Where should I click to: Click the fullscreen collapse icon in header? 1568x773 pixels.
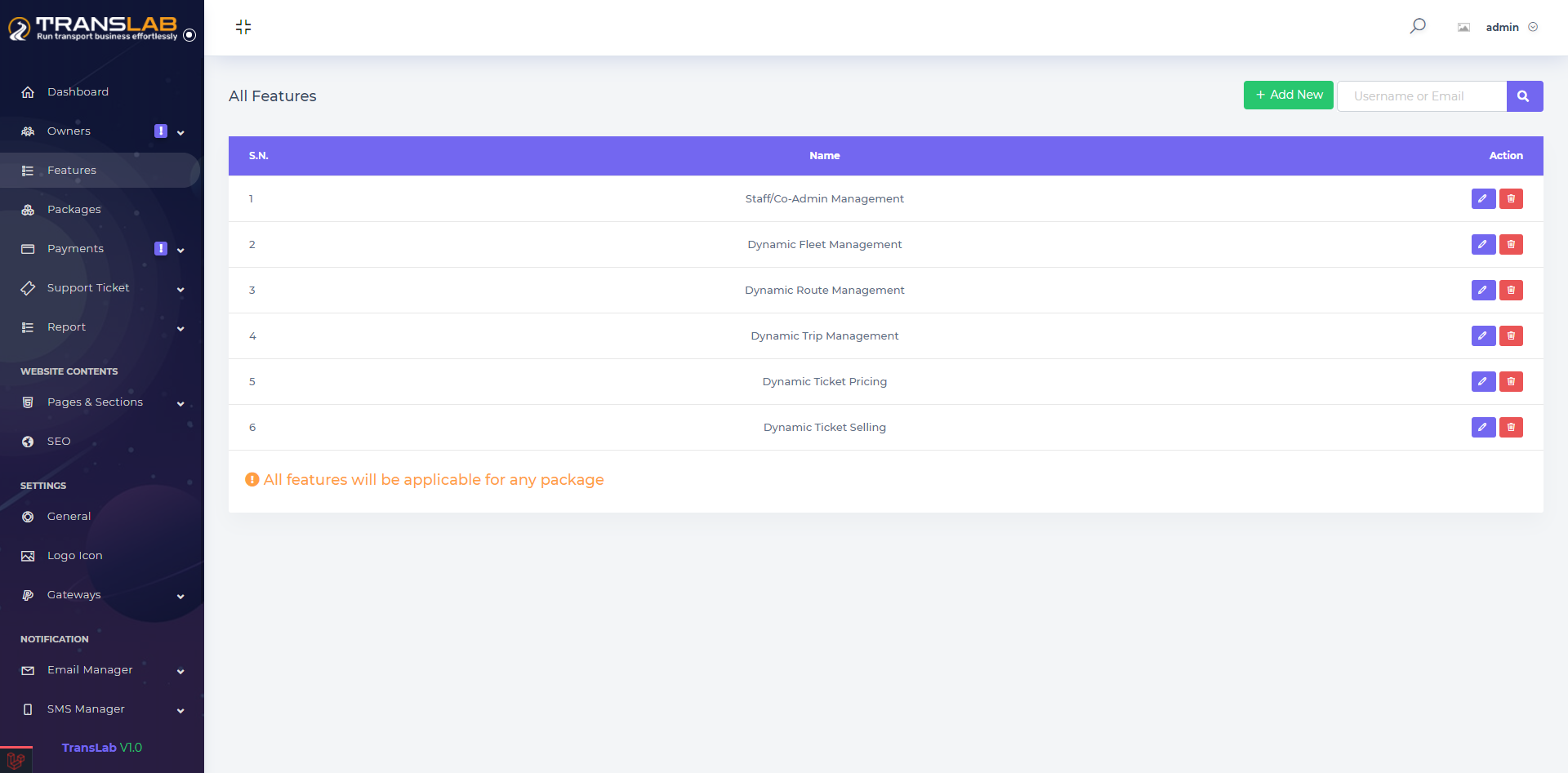pos(243,27)
